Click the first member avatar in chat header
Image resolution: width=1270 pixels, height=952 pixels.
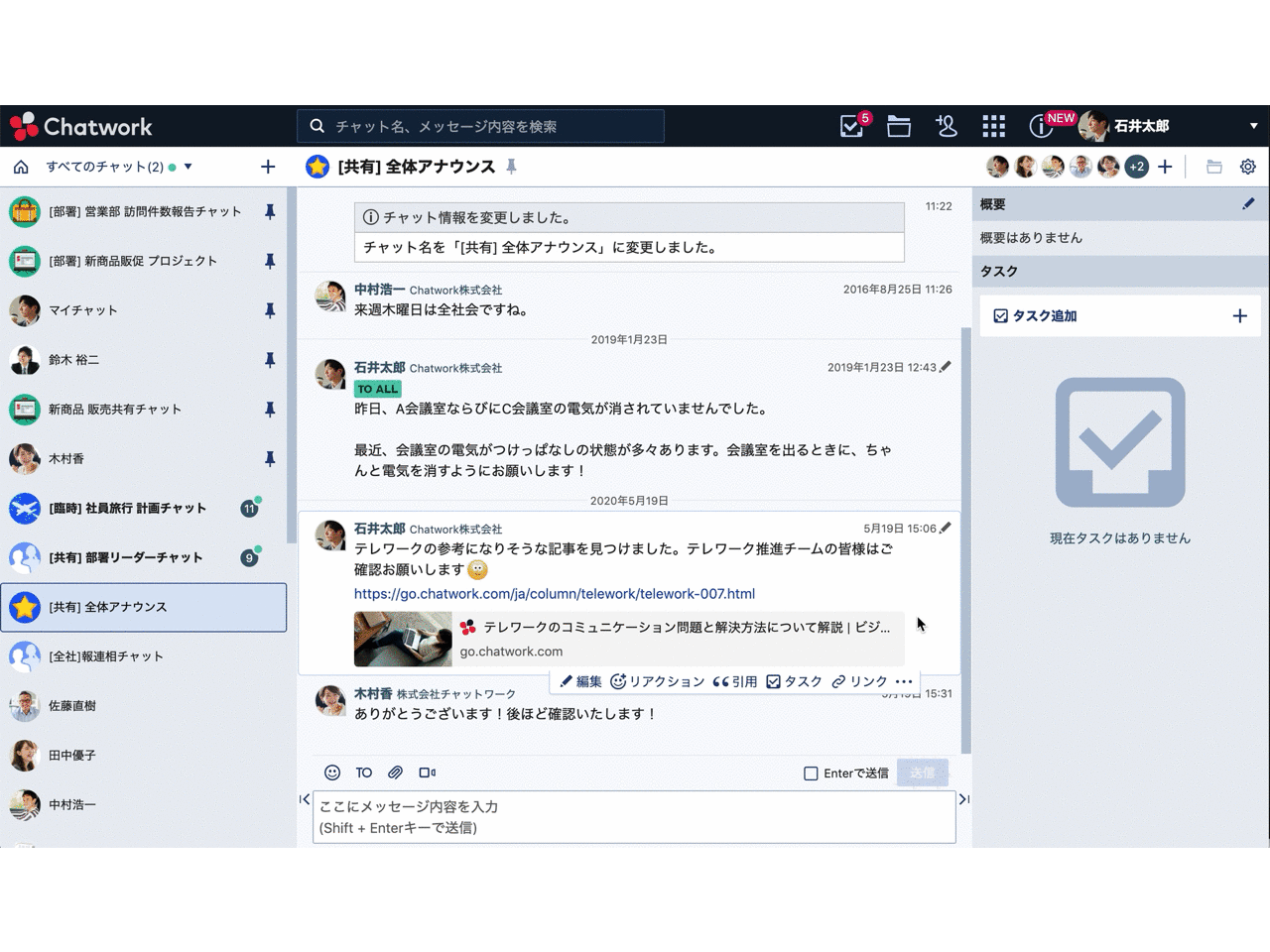(998, 167)
